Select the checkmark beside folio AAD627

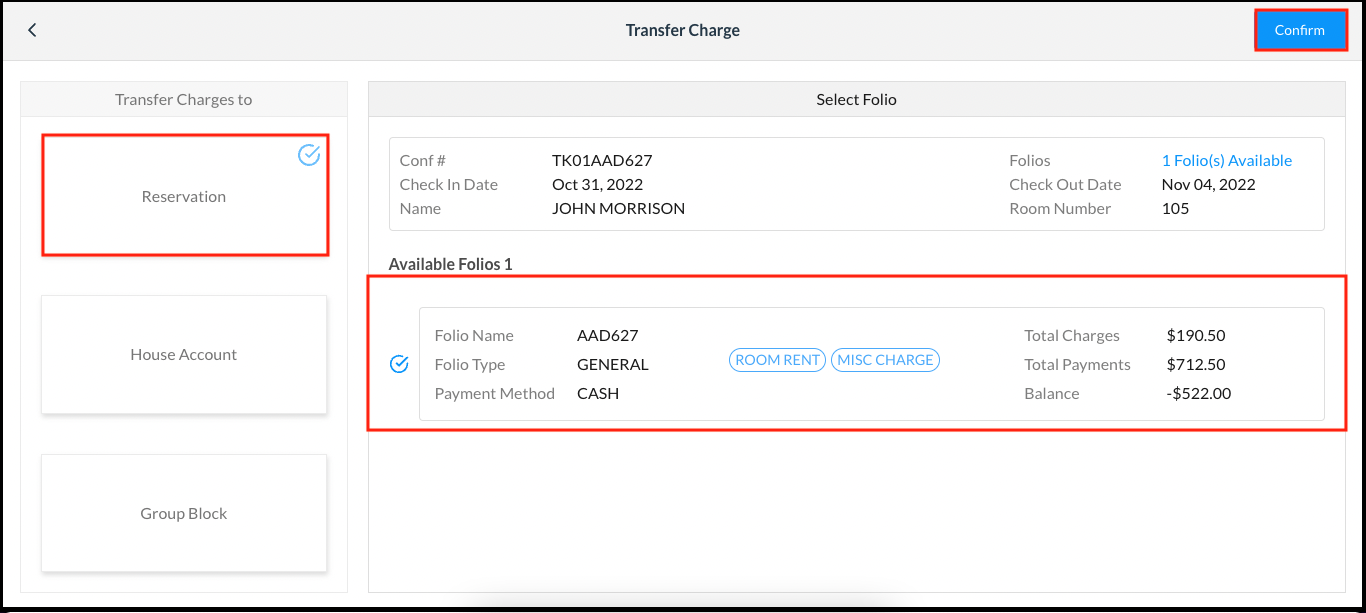click(x=399, y=364)
